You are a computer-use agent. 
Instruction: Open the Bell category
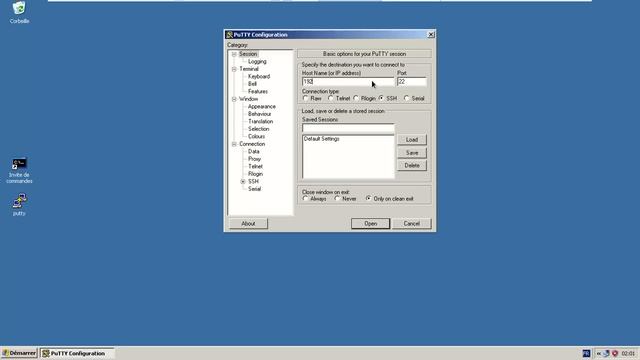pyautogui.click(x=252, y=84)
